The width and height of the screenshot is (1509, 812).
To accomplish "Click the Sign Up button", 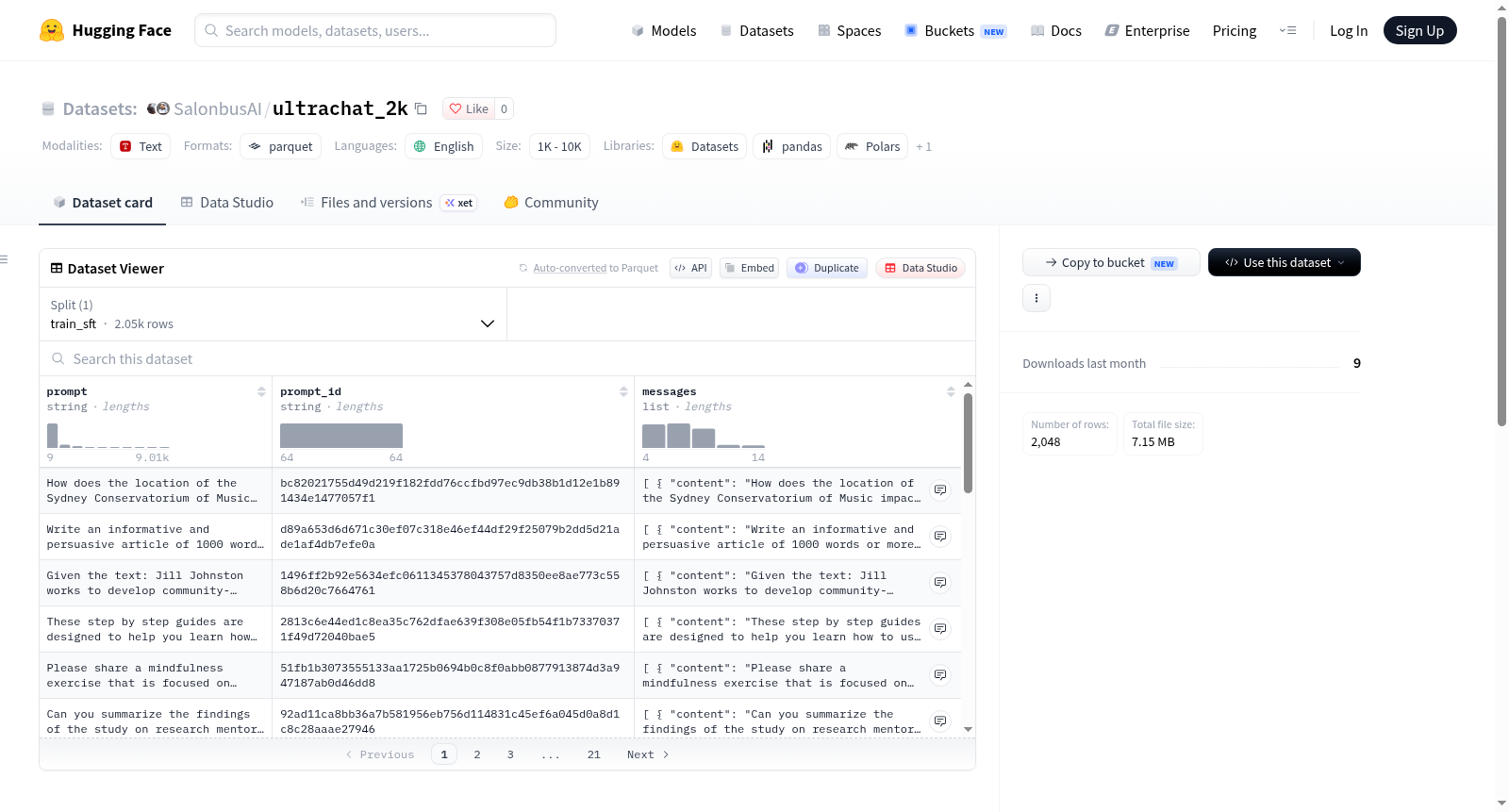I will (x=1420, y=31).
